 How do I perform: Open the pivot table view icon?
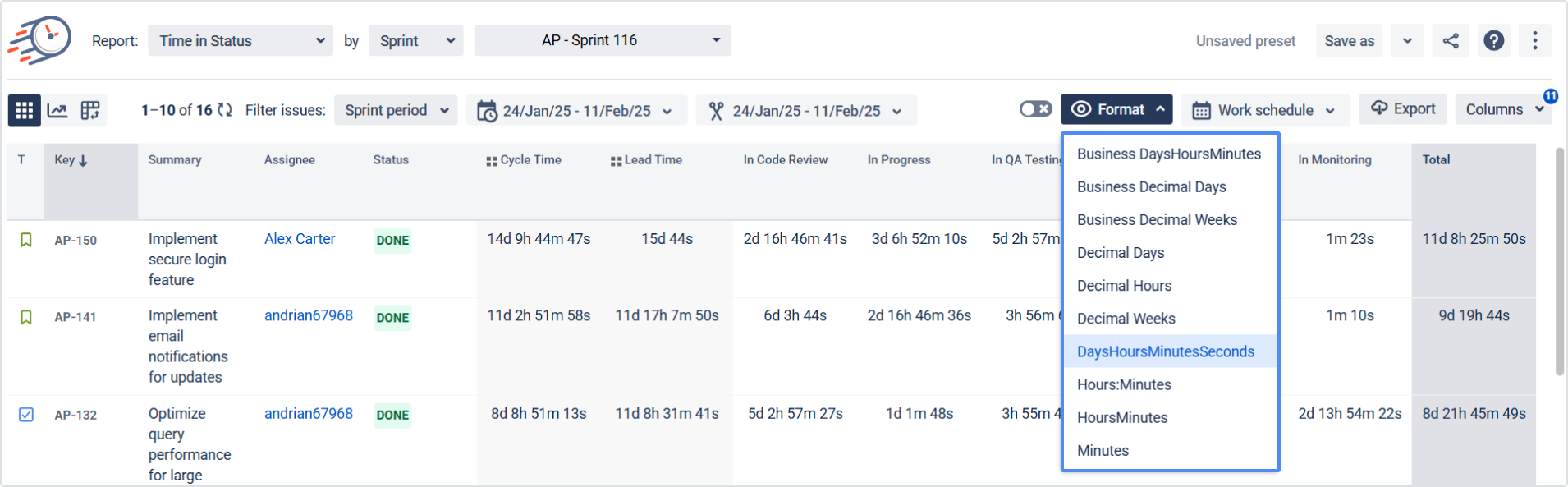(90, 110)
